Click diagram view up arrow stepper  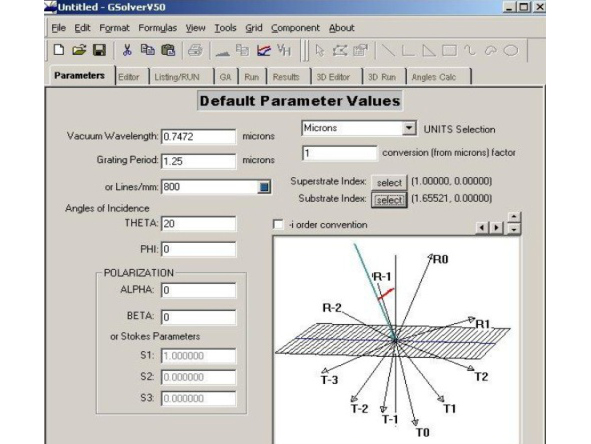click(514, 217)
